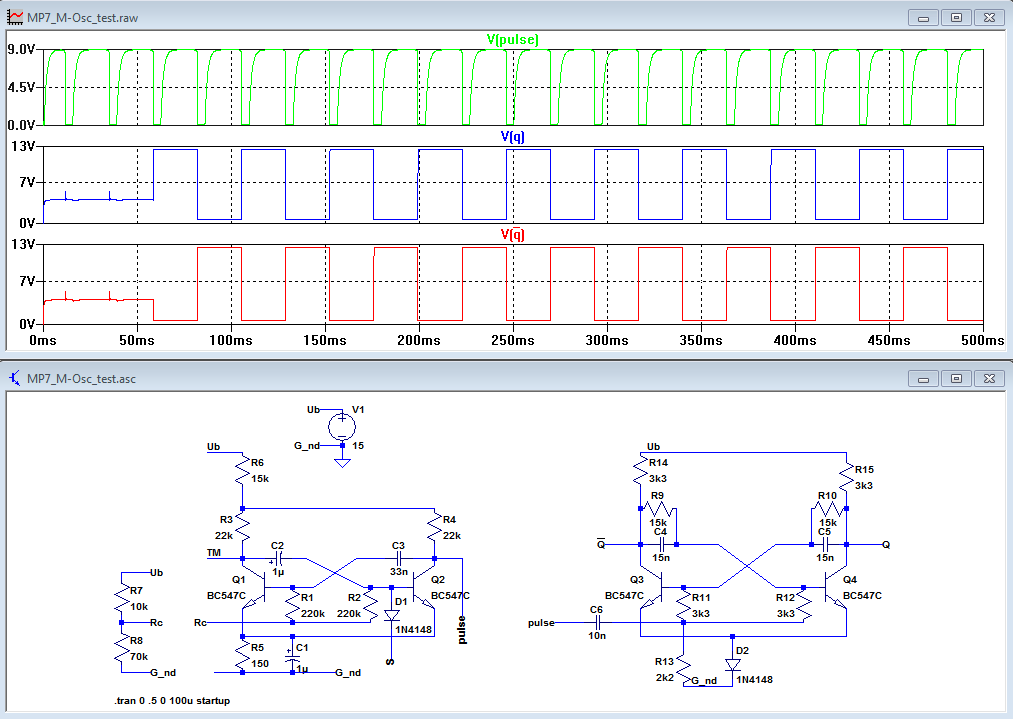Click the 100ms time axis label

[231, 340]
